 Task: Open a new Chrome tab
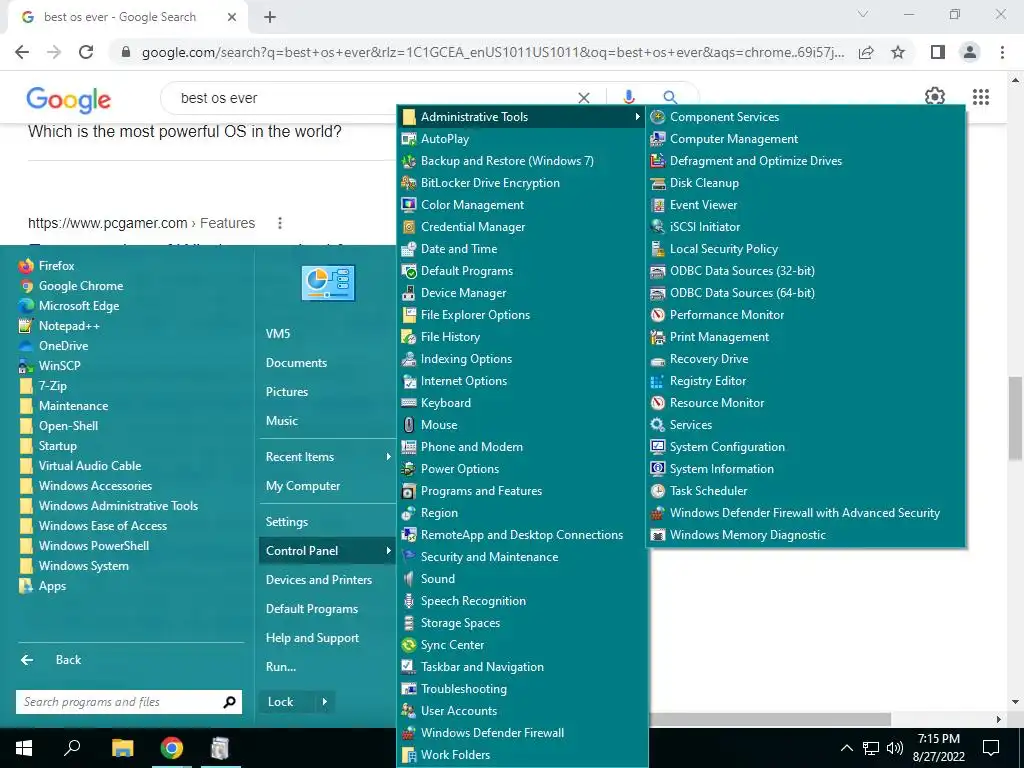pyautogui.click(x=270, y=17)
